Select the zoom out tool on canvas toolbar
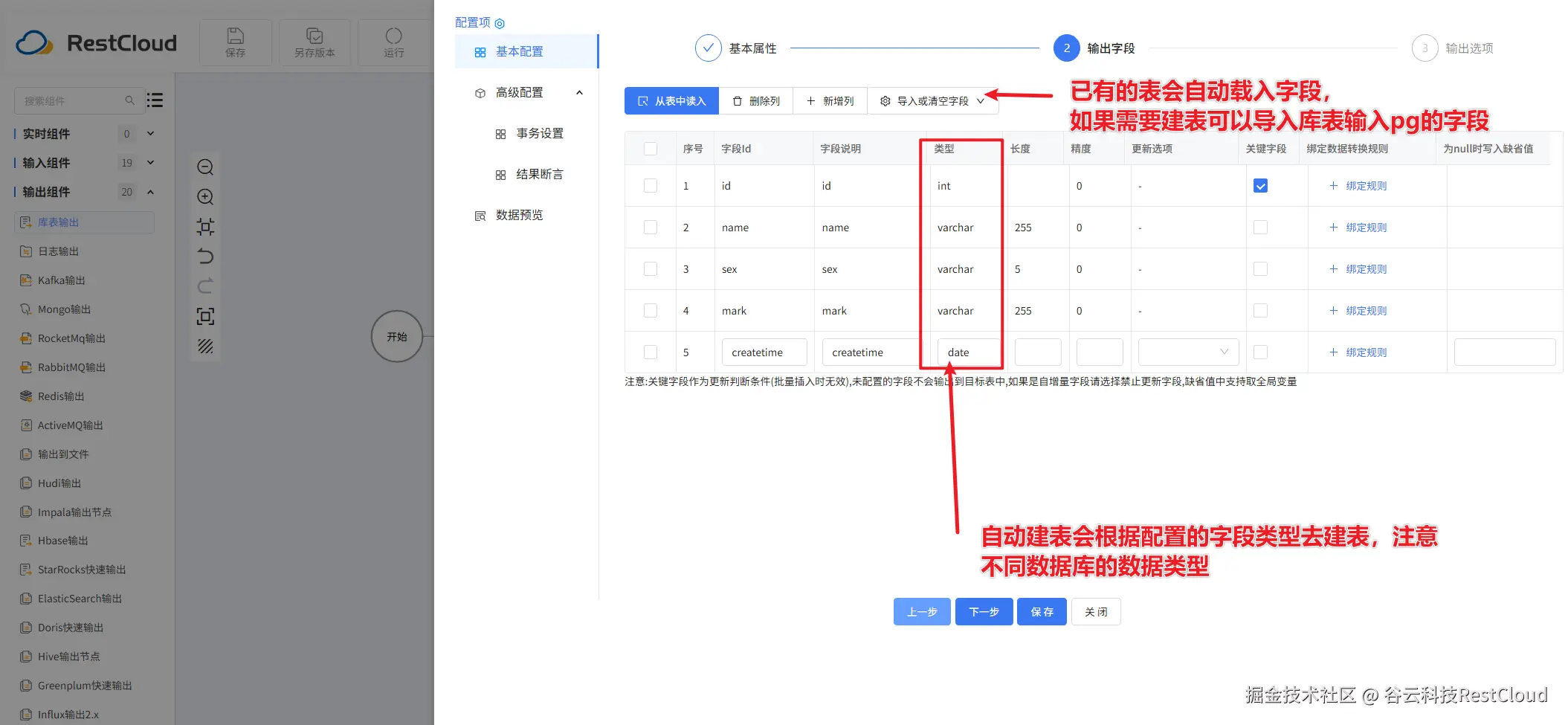 (205, 167)
